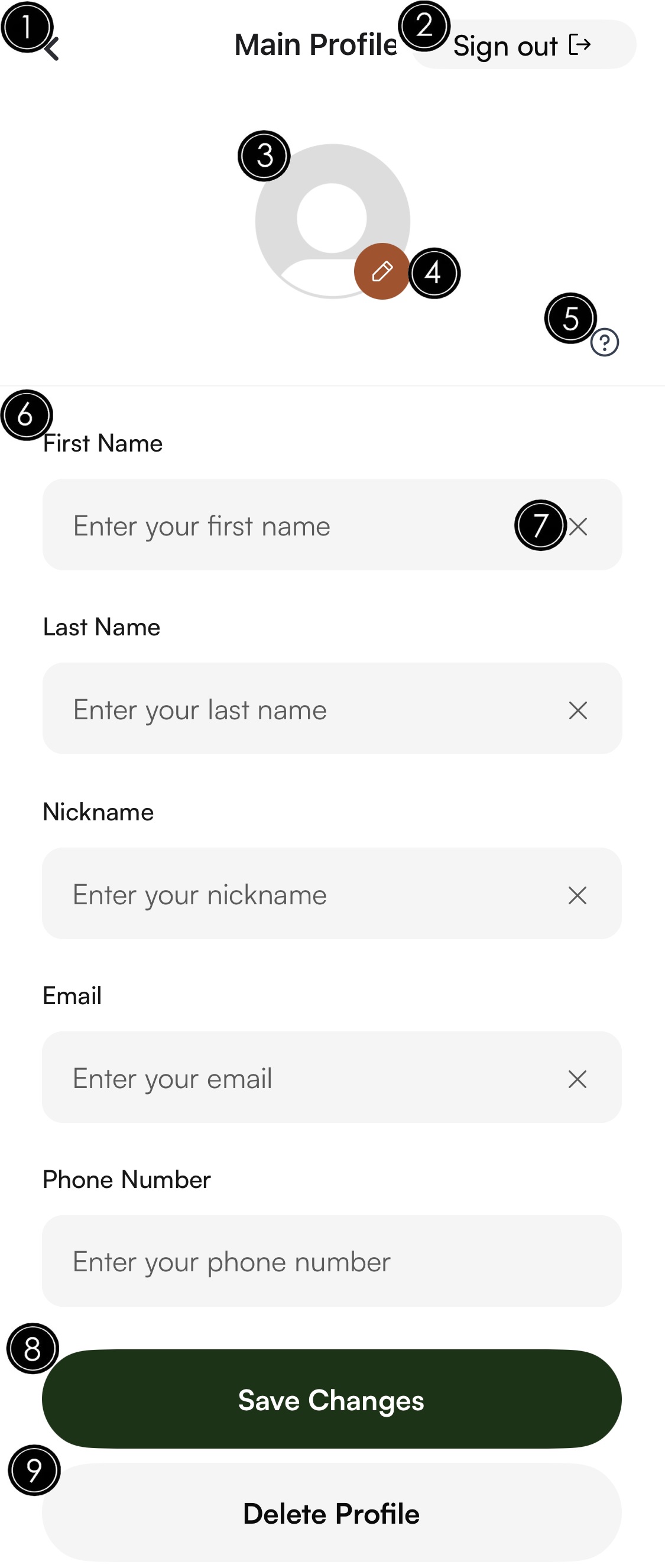Click the First Name field label

click(x=103, y=443)
